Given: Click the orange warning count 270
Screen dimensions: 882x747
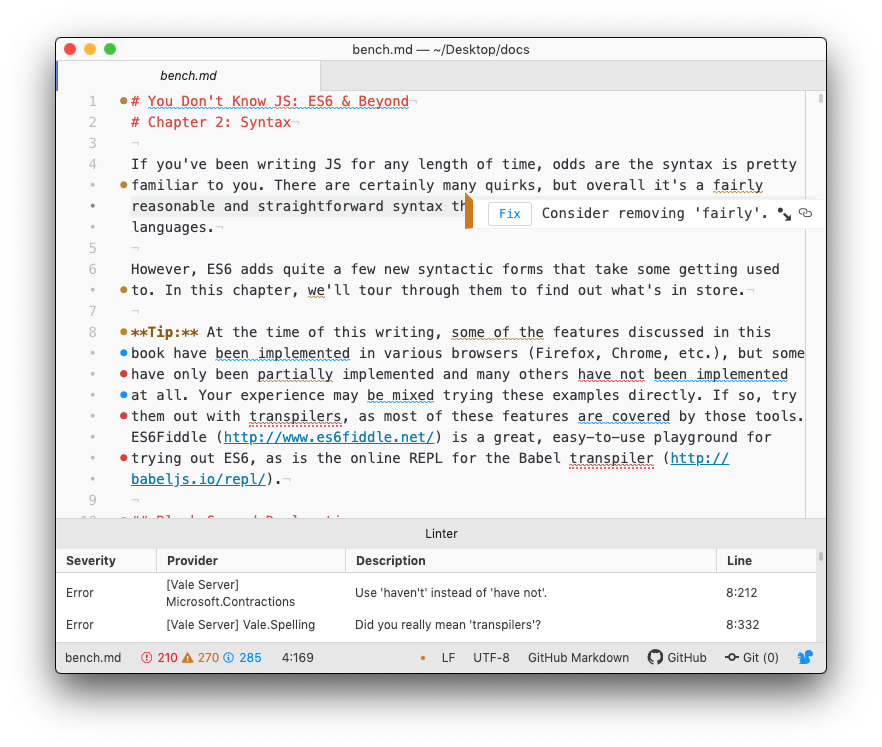Looking at the screenshot, I should point(201,658).
